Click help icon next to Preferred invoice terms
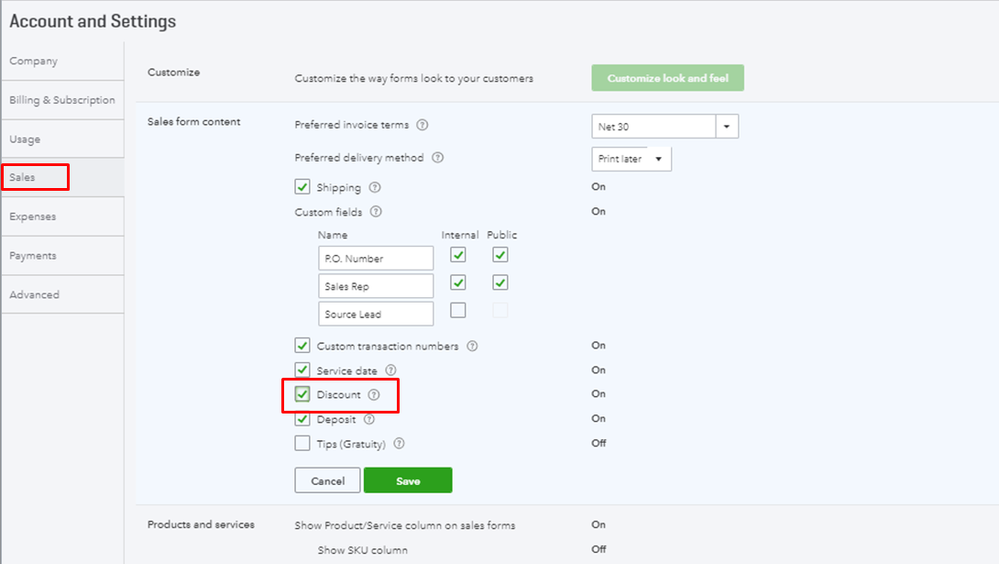The image size is (999, 564). pyautogui.click(x=422, y=126)
